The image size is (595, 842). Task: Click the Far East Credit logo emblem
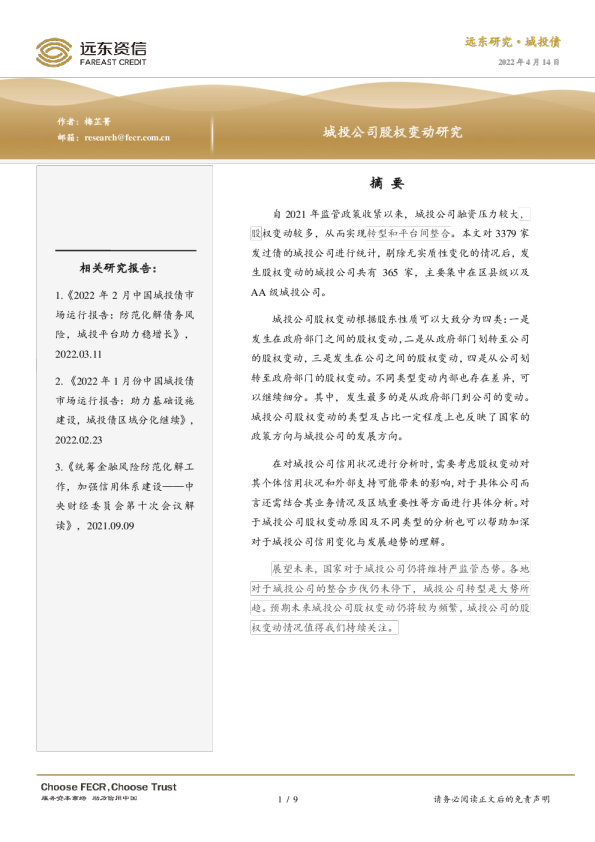[x=54, y=52]
